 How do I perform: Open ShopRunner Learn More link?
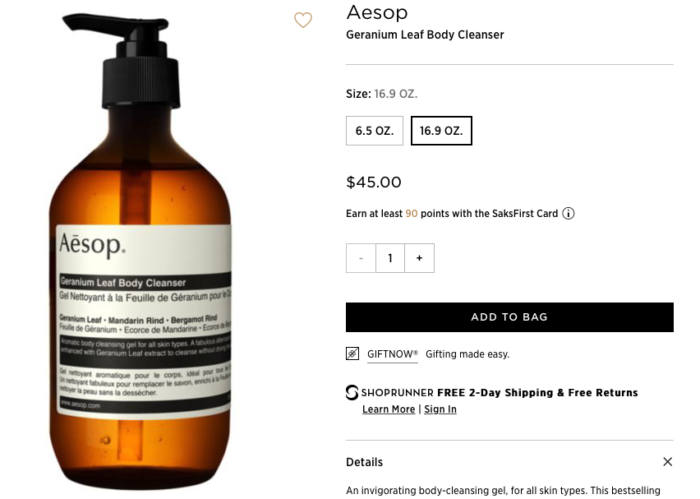click(x=388, y=409)
